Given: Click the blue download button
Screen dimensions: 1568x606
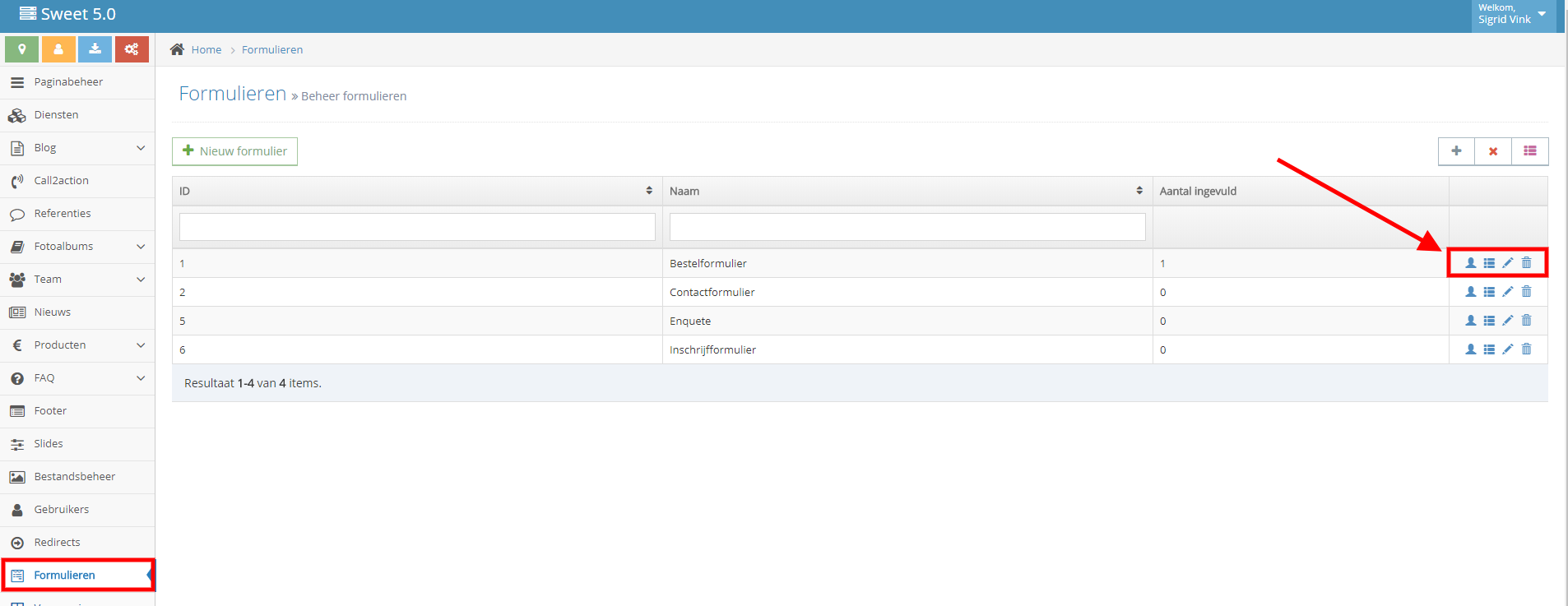Looking at the screenshot, I should (95, 49).
